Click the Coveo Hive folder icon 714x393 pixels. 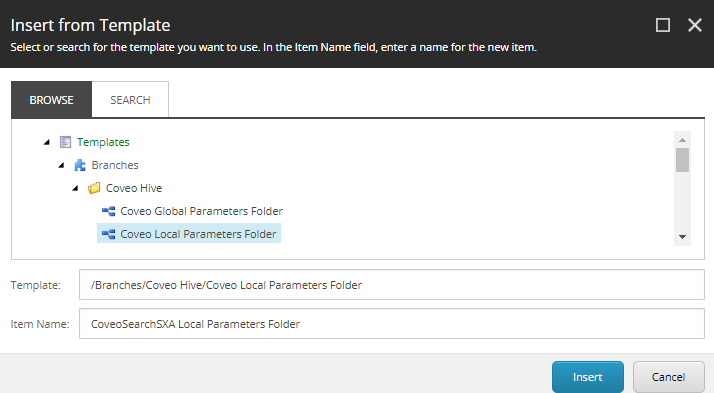pos(94,188)
